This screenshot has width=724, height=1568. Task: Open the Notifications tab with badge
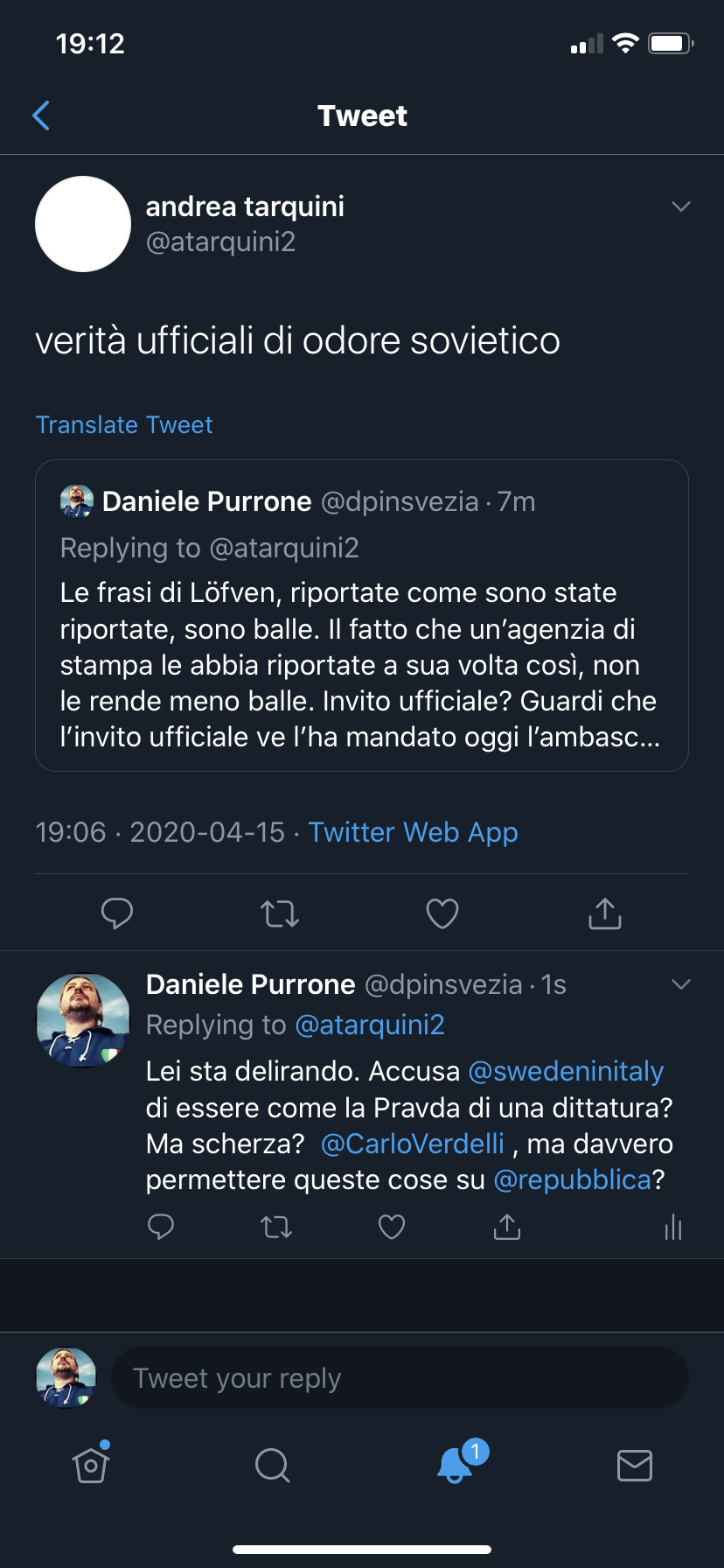coord(455,1465)
